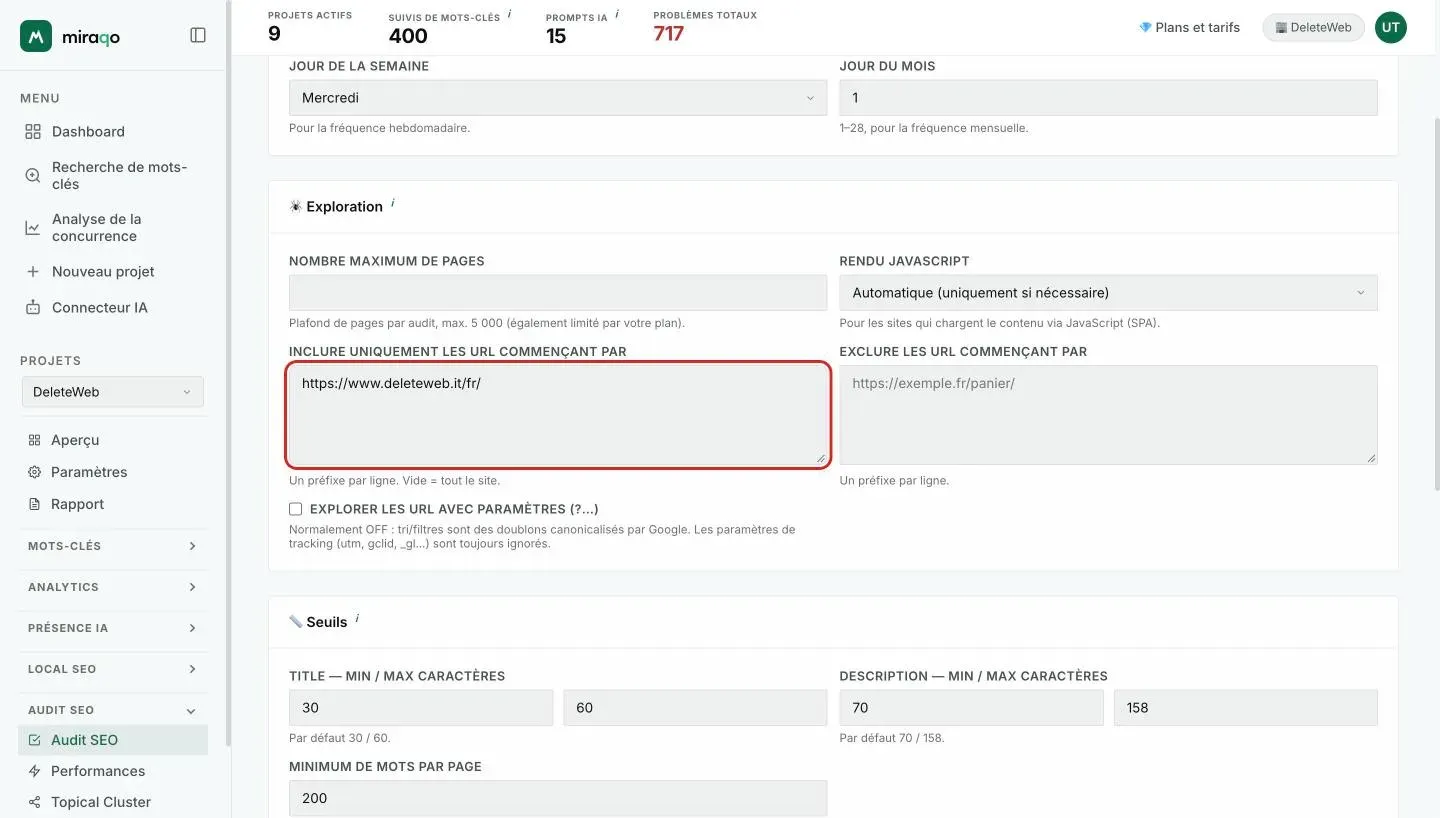This screenshot has height=818, width=1440.
Task: Click the exclude URL prefix textarea
Action: (x=1108, y=415)
